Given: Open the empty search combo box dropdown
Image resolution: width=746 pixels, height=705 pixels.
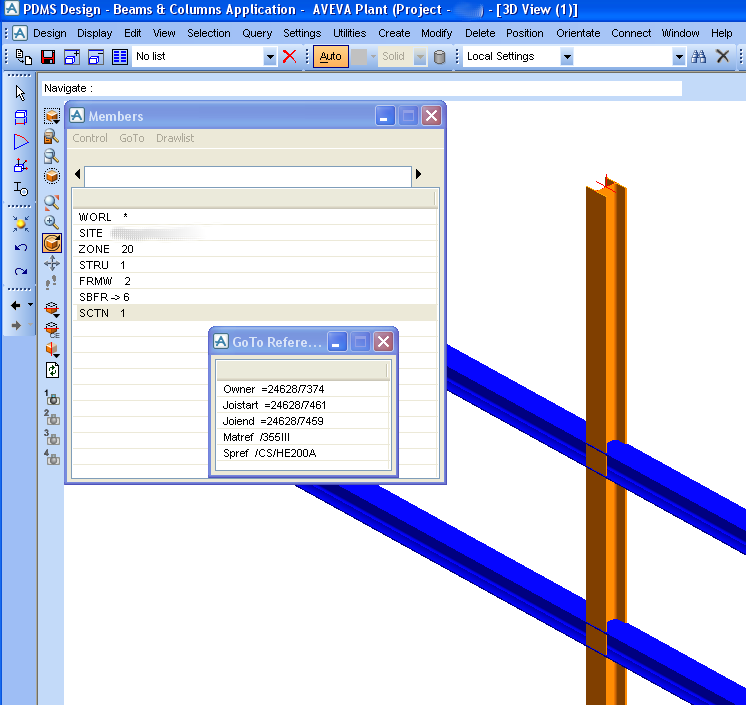Looking at the screenshot, I should 679,57.
